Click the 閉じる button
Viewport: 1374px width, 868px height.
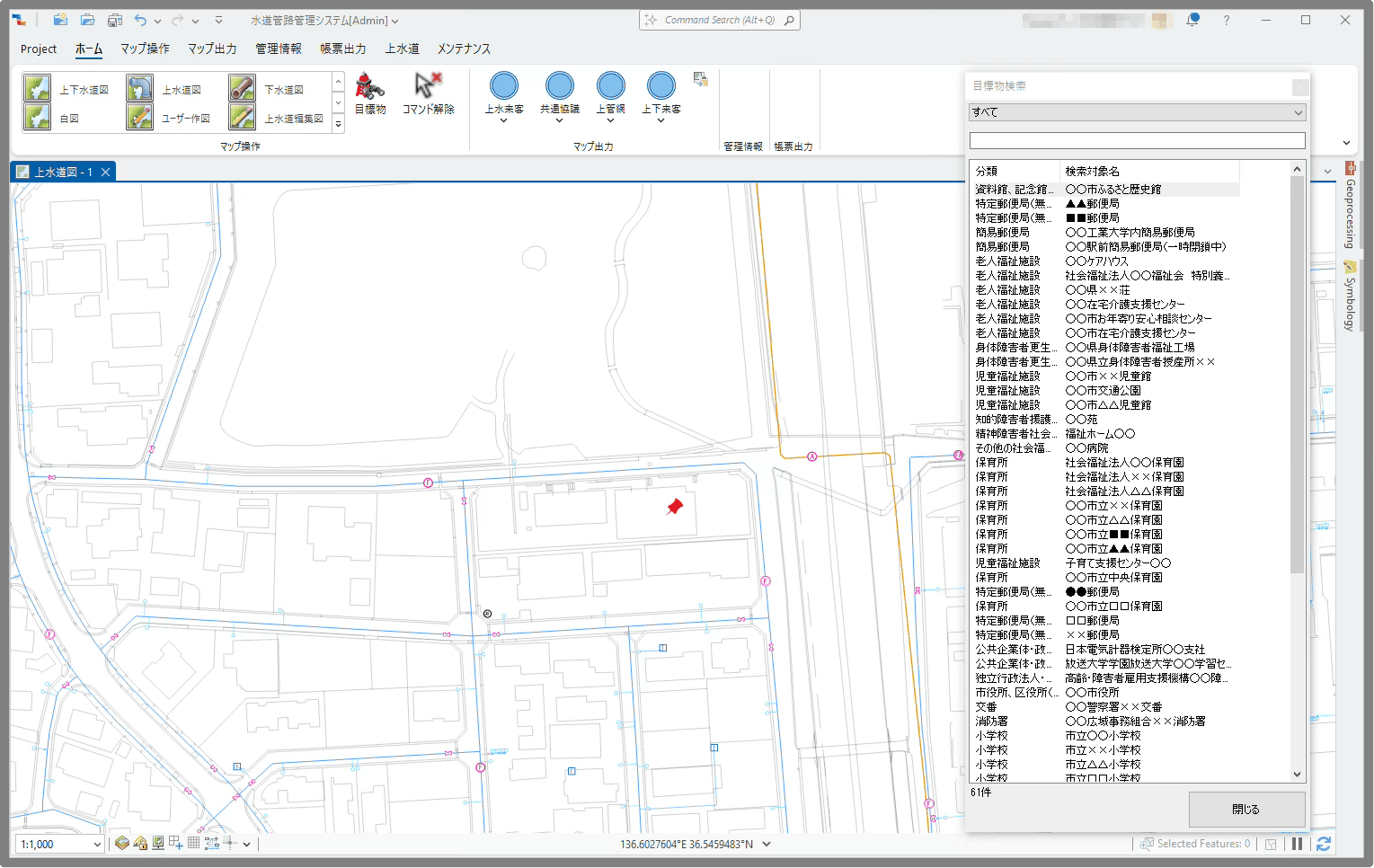pyautogui.click(x=1245, y=809)
